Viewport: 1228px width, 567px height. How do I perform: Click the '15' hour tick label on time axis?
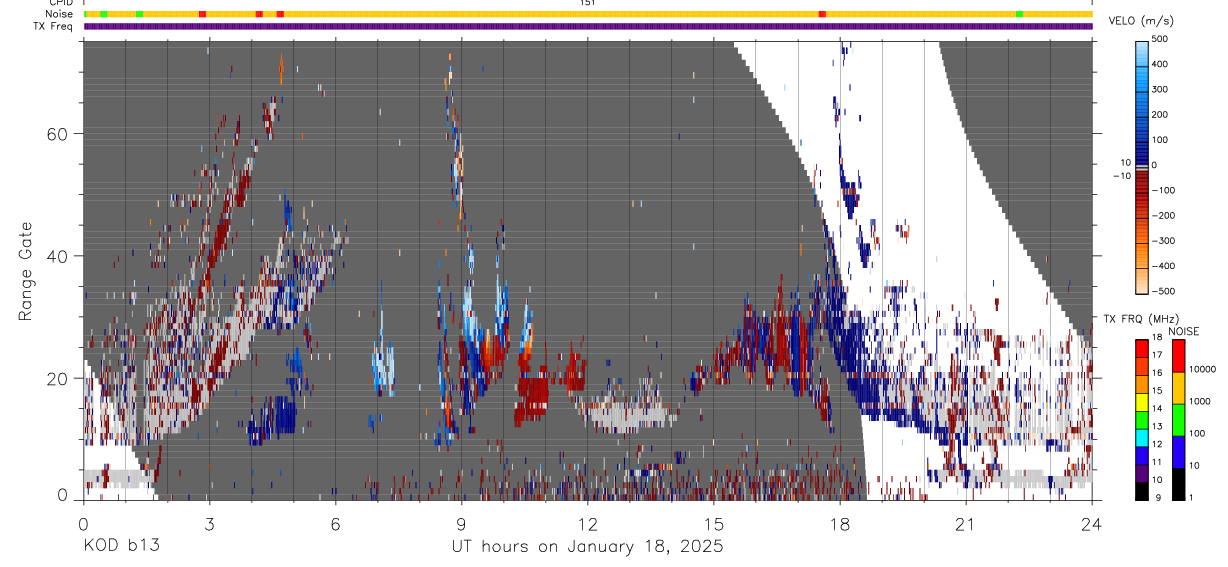click(714, 524)
